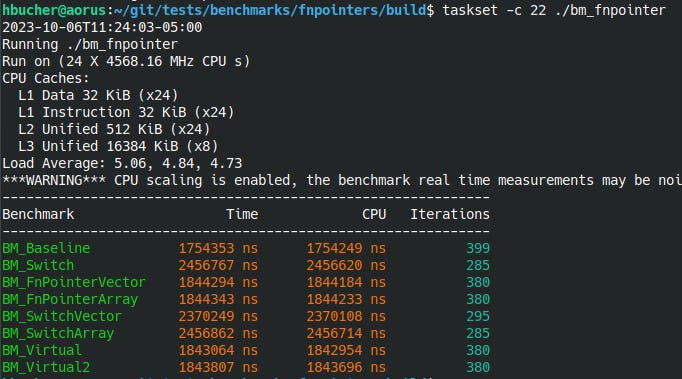Click the ***WARNING*** CPU scaling message
682x379 pixels.
pyautogui.click(x=342, y=180)
